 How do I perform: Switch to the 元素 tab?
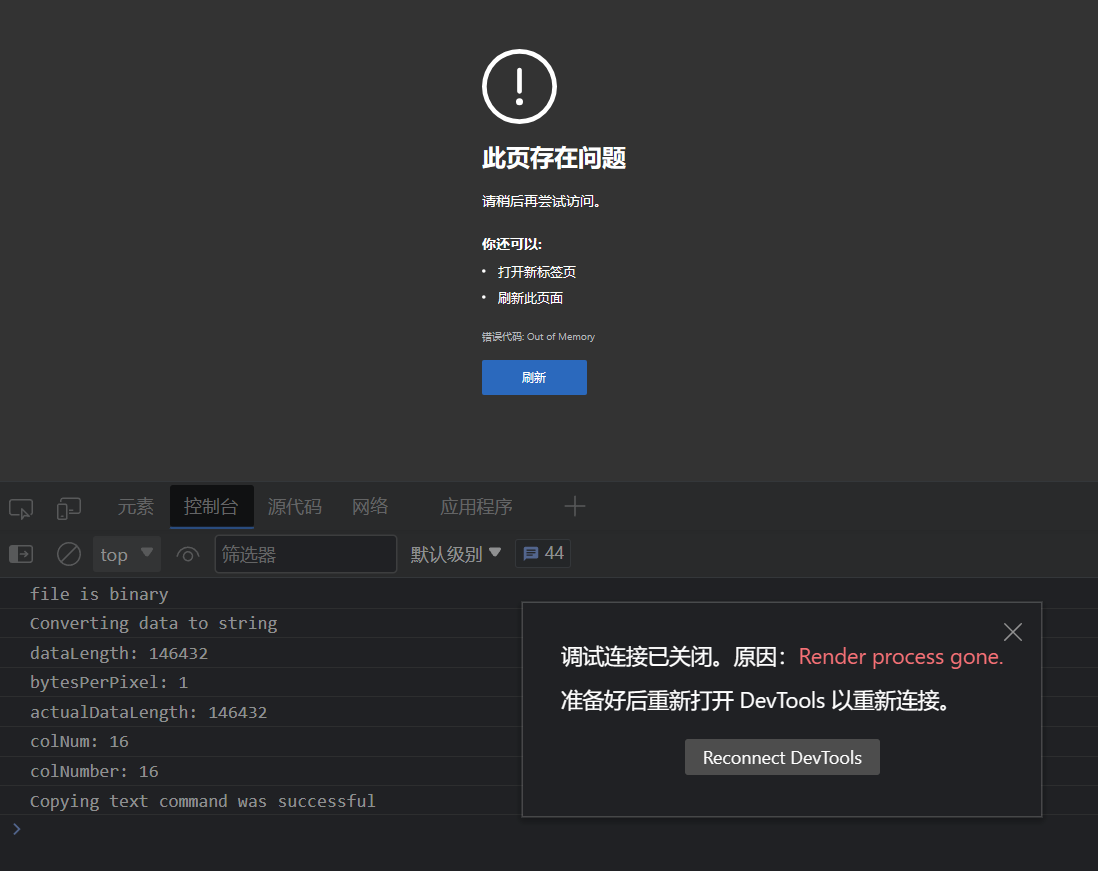135,507
